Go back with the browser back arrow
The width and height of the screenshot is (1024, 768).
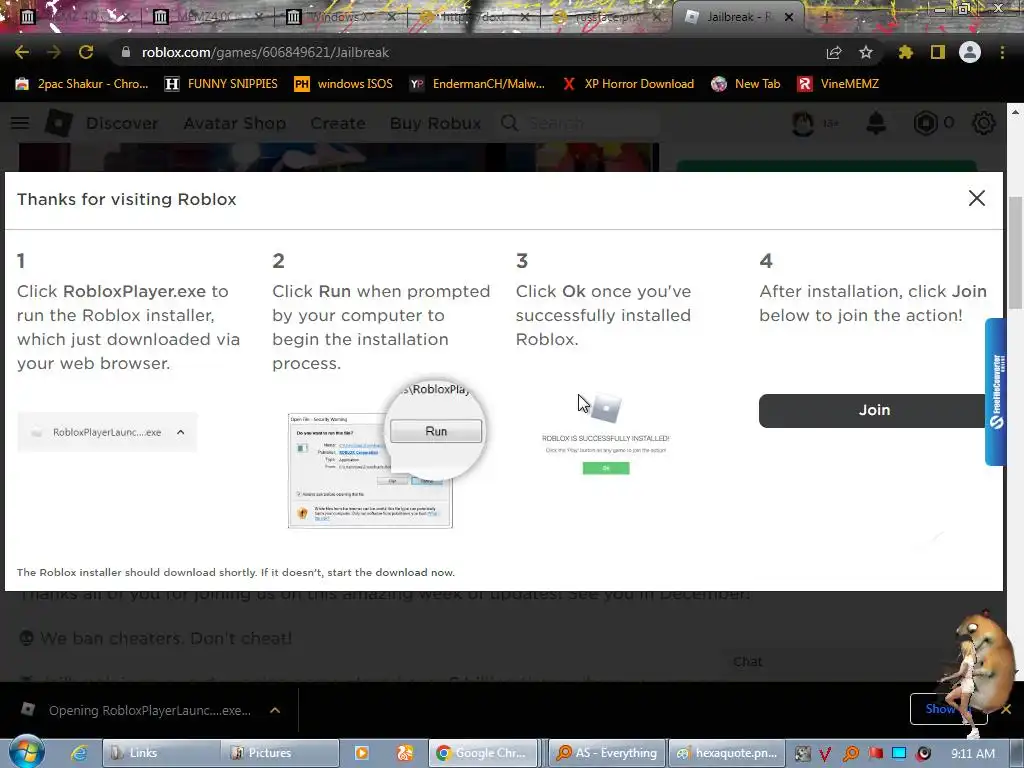coord(22,52)
